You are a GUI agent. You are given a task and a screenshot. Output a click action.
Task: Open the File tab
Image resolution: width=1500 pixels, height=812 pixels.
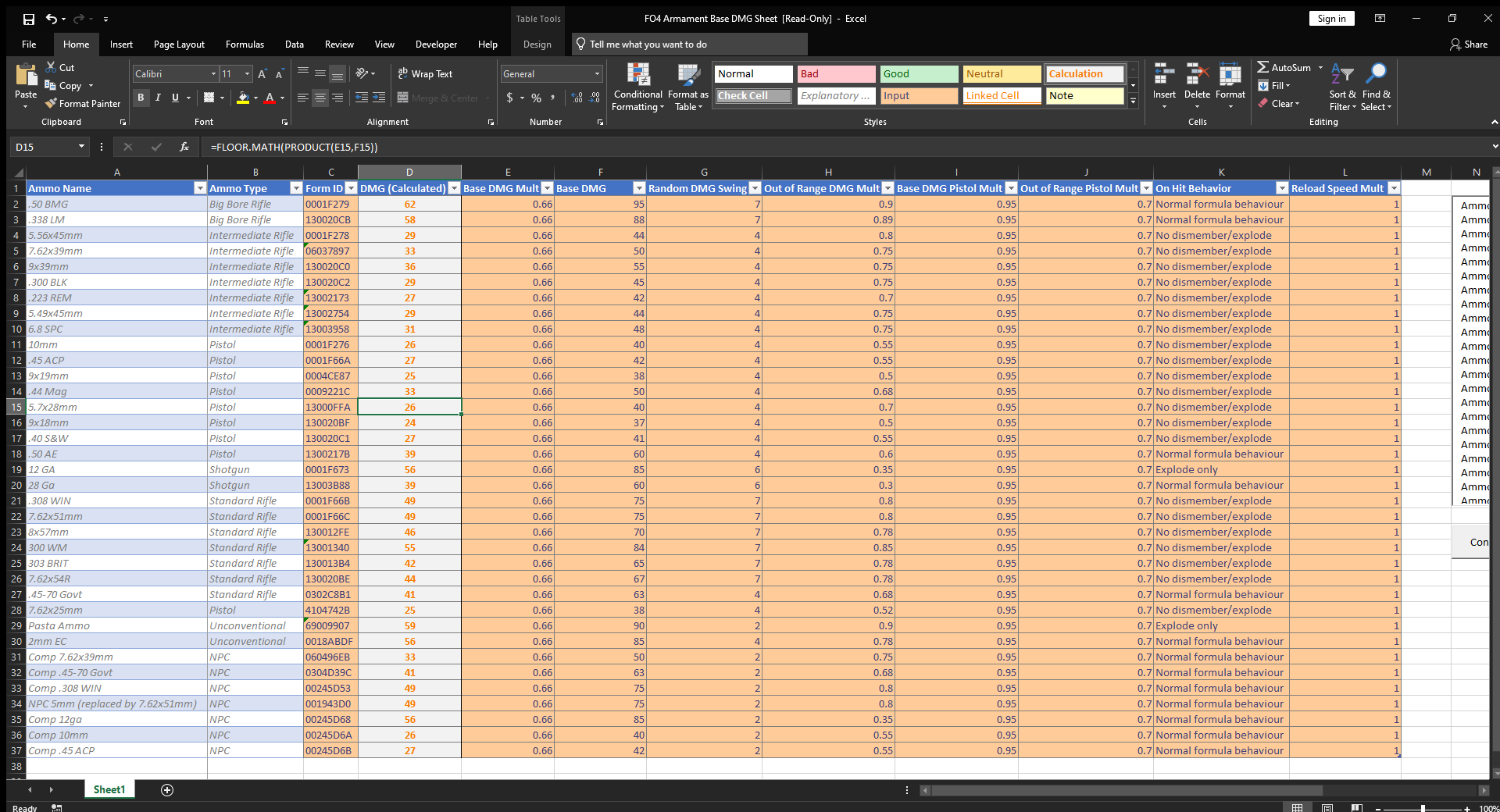[29, 45]
